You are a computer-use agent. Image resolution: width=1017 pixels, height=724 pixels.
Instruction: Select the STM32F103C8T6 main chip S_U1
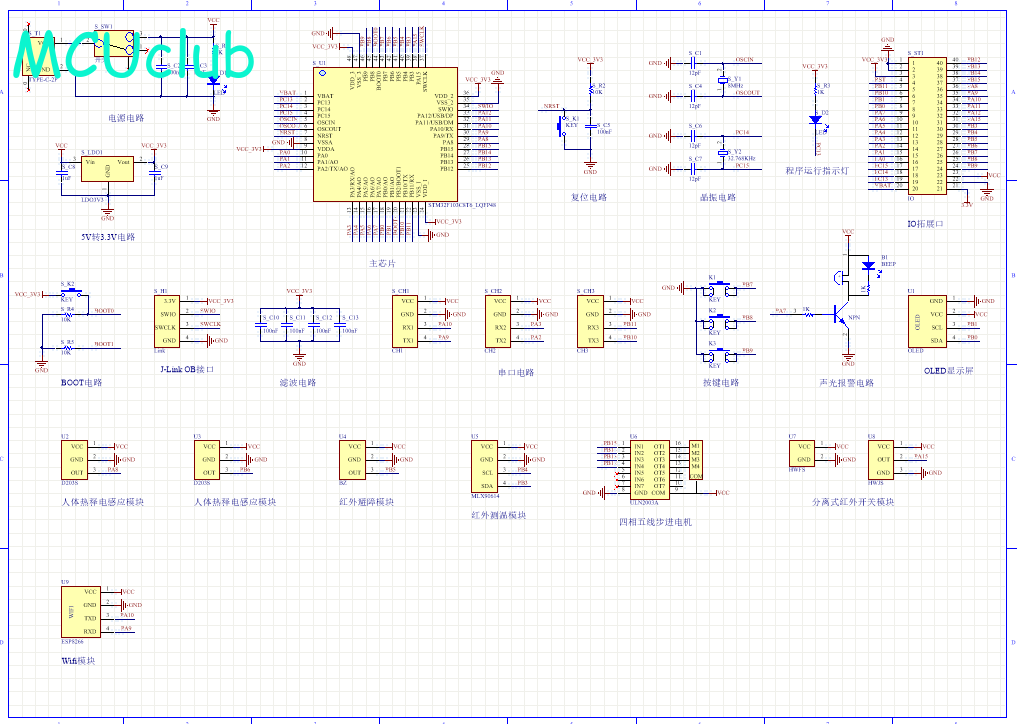tap(385, 134)
